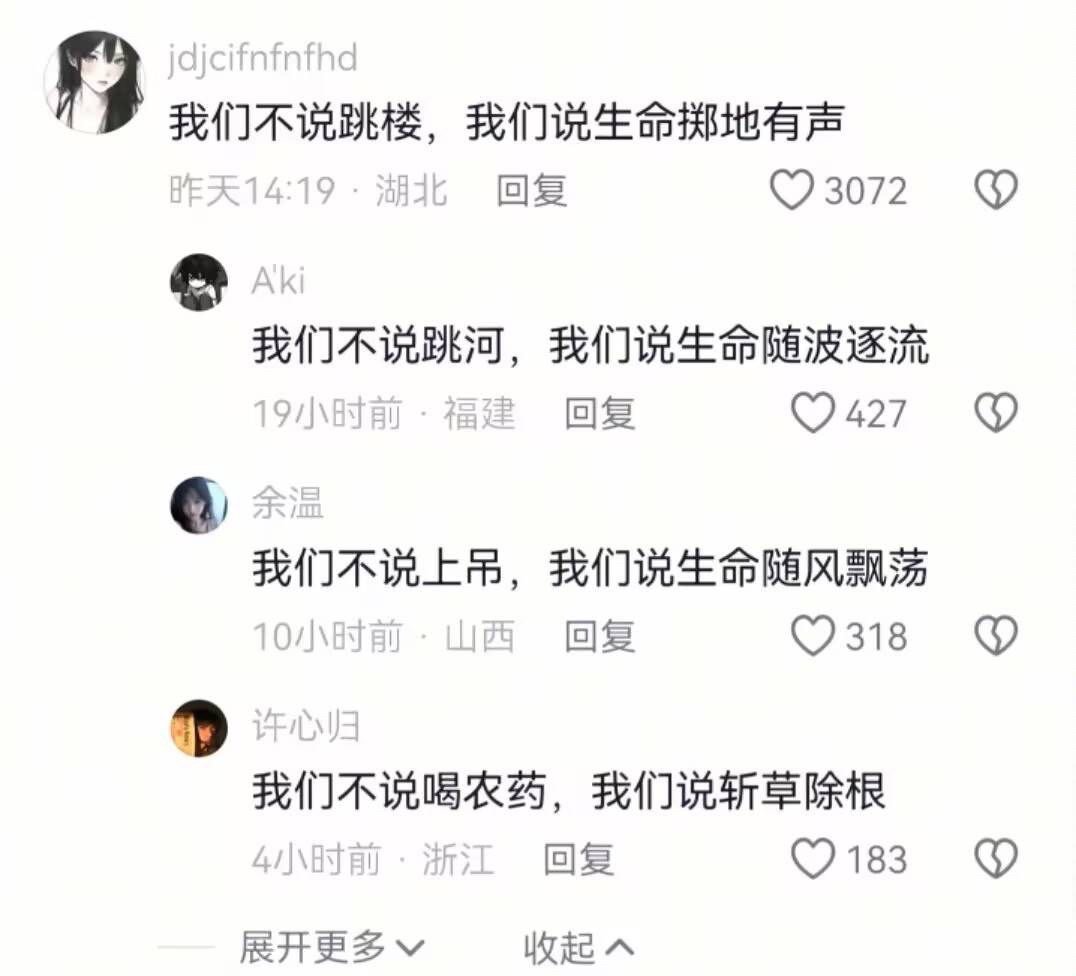
Task: Open username 许心归 profile link
Action: pyautogui.click(x=306, y=725)
